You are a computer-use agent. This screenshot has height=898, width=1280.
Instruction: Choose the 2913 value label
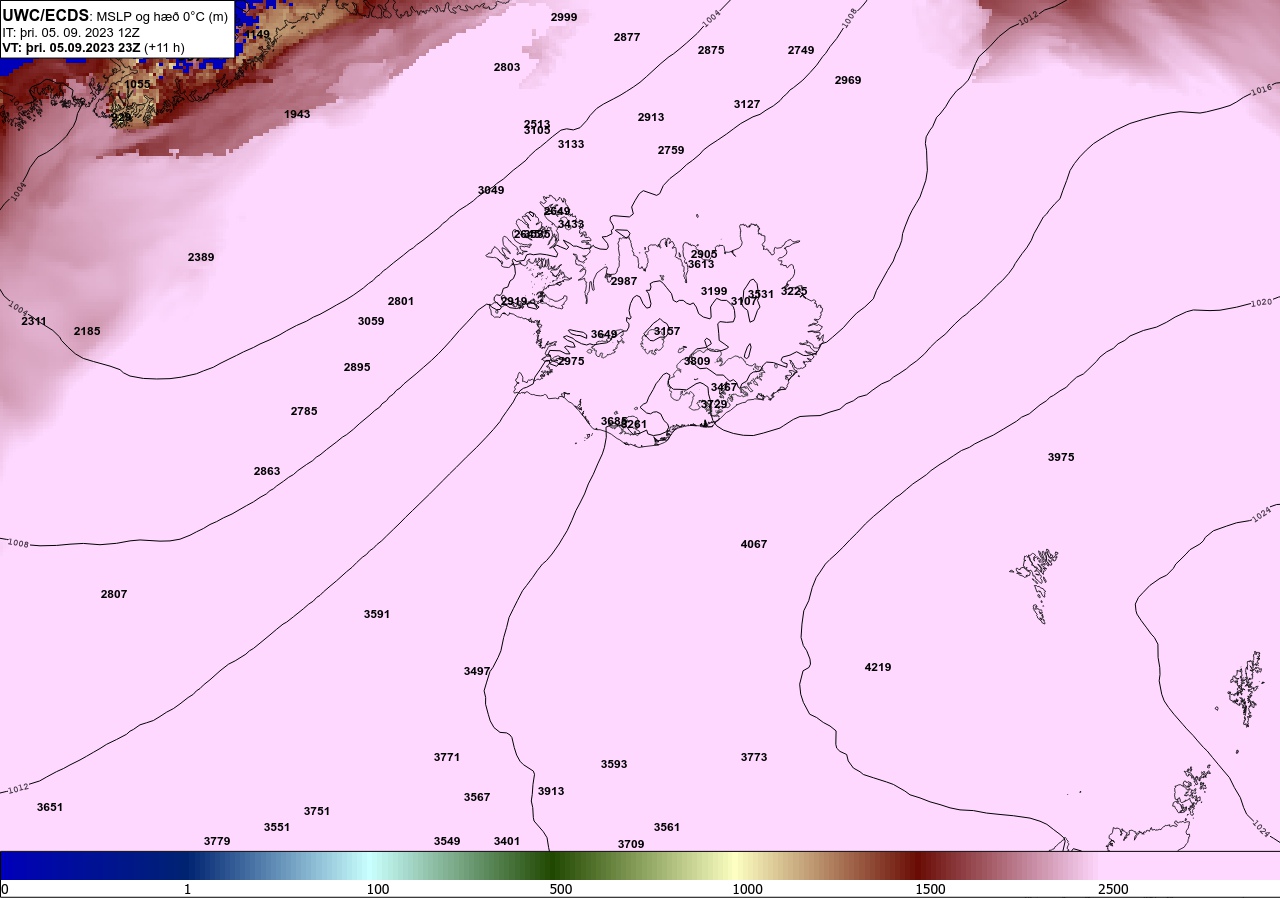click(x=651, y=117)
